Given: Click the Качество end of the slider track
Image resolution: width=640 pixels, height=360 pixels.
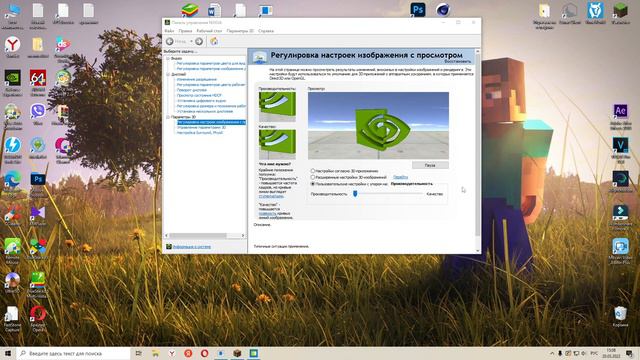Looking at the screenshot, I should (x=422, y=194).
